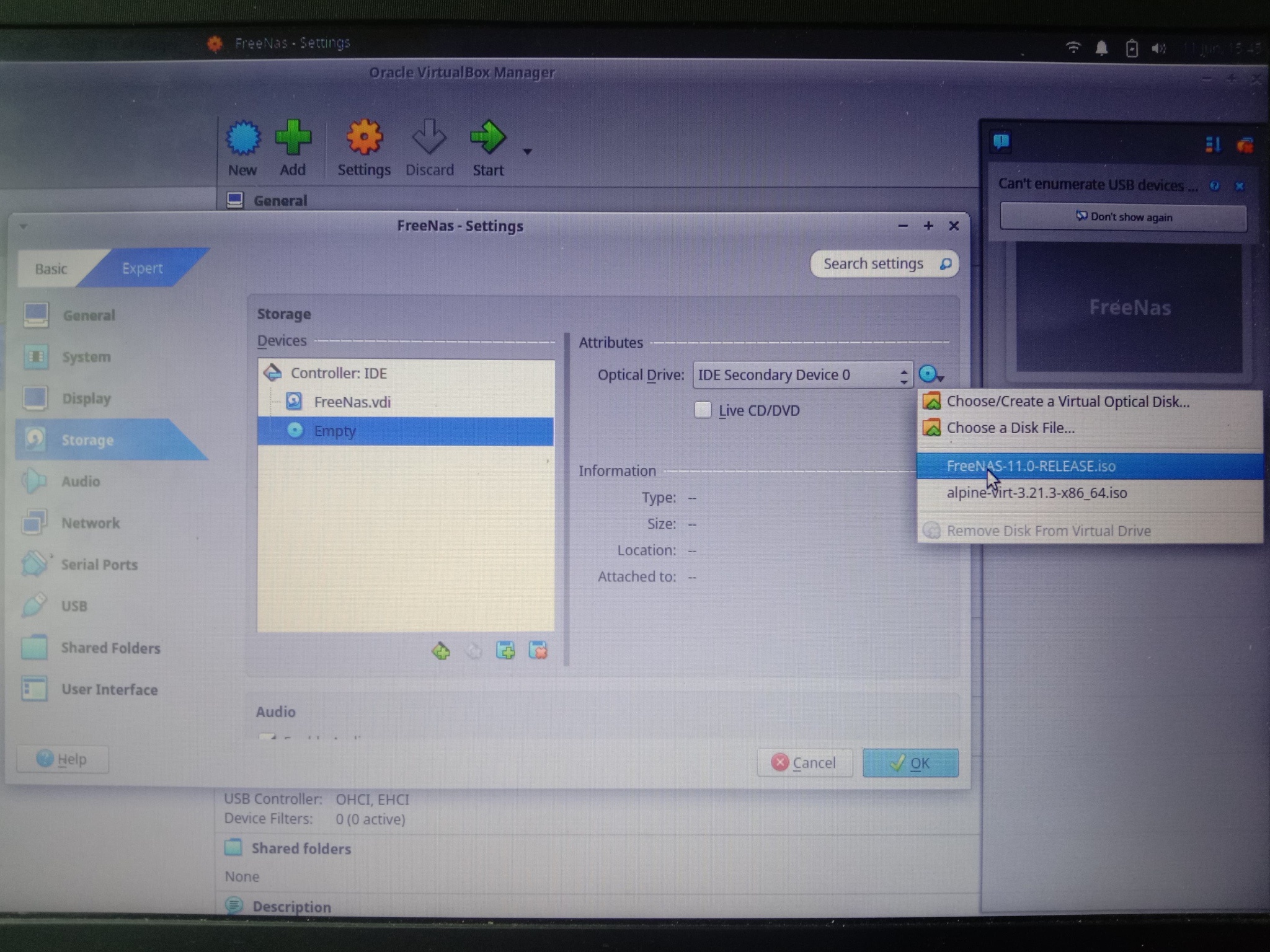Click the notification bell in the system tray

[x=1102, y=48]
